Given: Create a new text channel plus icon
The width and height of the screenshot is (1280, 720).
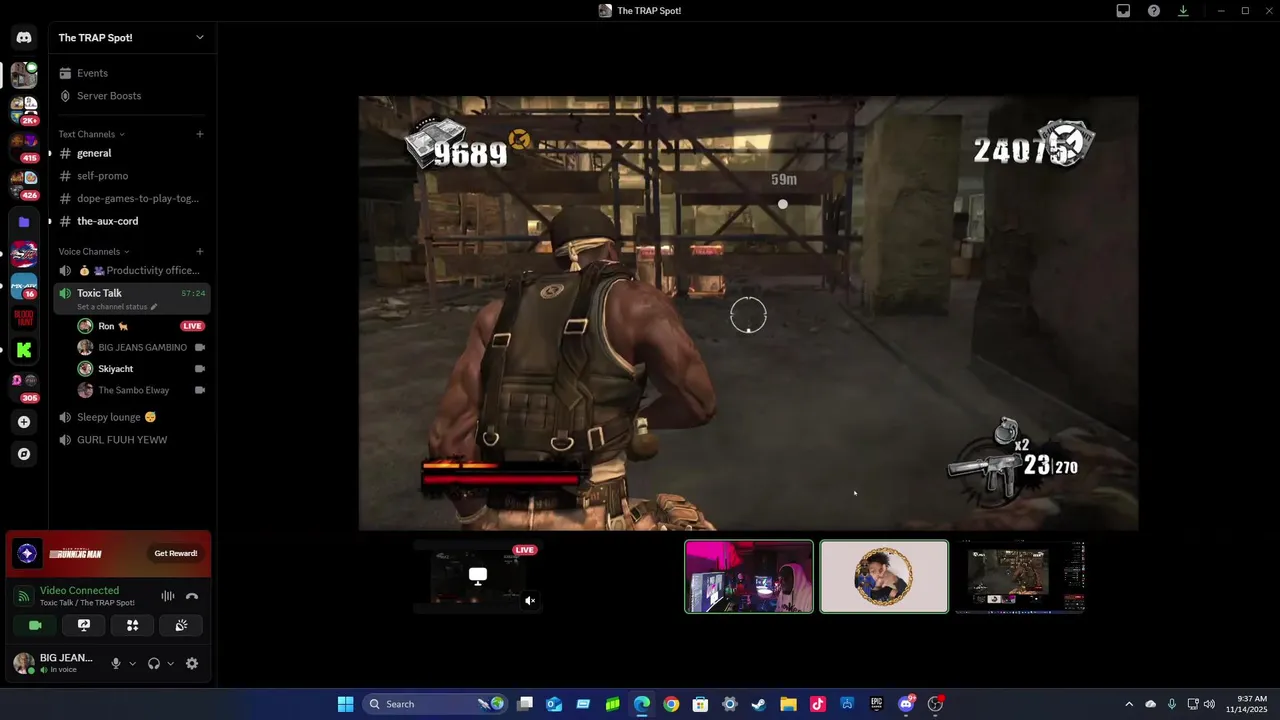Looking at the screenshot, I should click(200, 134).
